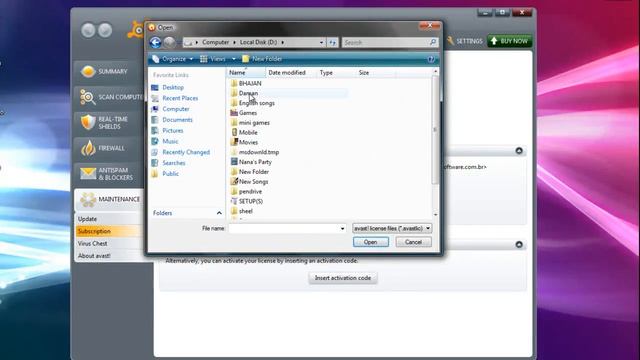Create a New Folder from toolbar
Viewport: 640px width, 360px height.
pos(262,59)
